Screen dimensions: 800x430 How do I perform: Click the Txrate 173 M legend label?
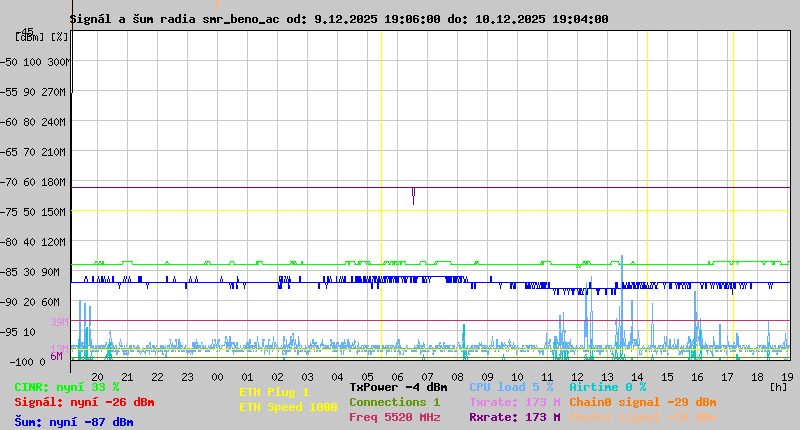tap(514, 402)
